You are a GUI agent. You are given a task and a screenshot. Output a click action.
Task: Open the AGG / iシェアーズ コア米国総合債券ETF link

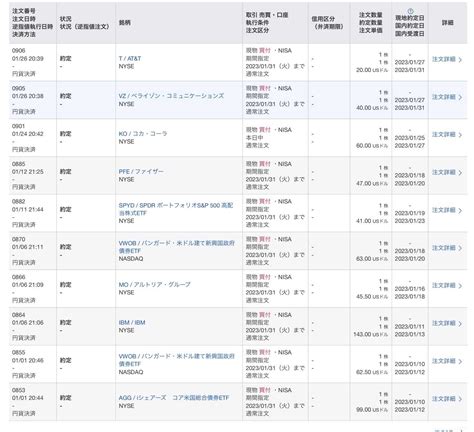point(174,398)
